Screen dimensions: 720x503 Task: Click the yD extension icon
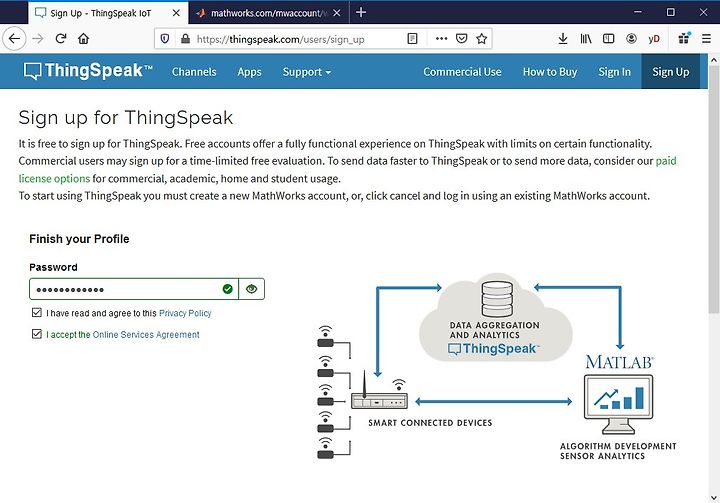pos(654,39)
